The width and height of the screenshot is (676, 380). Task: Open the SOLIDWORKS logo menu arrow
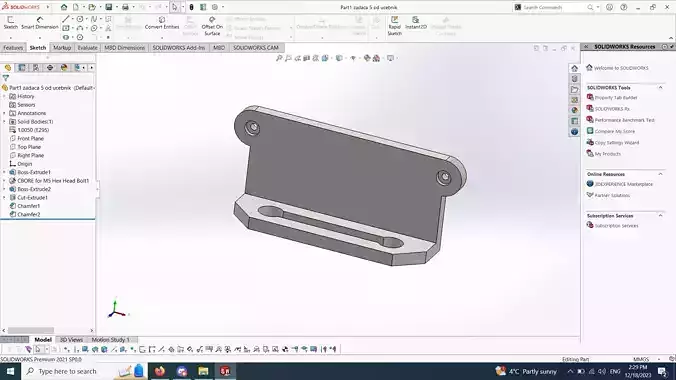tap(47, 7)
